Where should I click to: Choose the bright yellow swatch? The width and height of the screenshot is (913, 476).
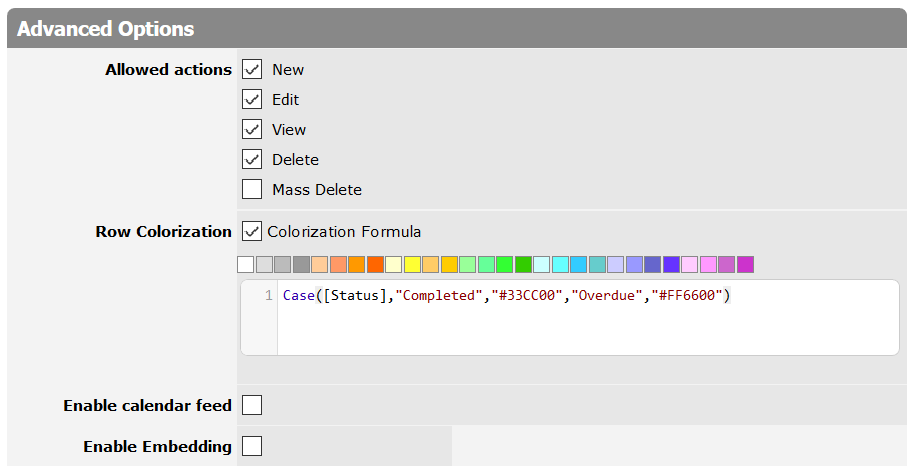coord(412,265)
